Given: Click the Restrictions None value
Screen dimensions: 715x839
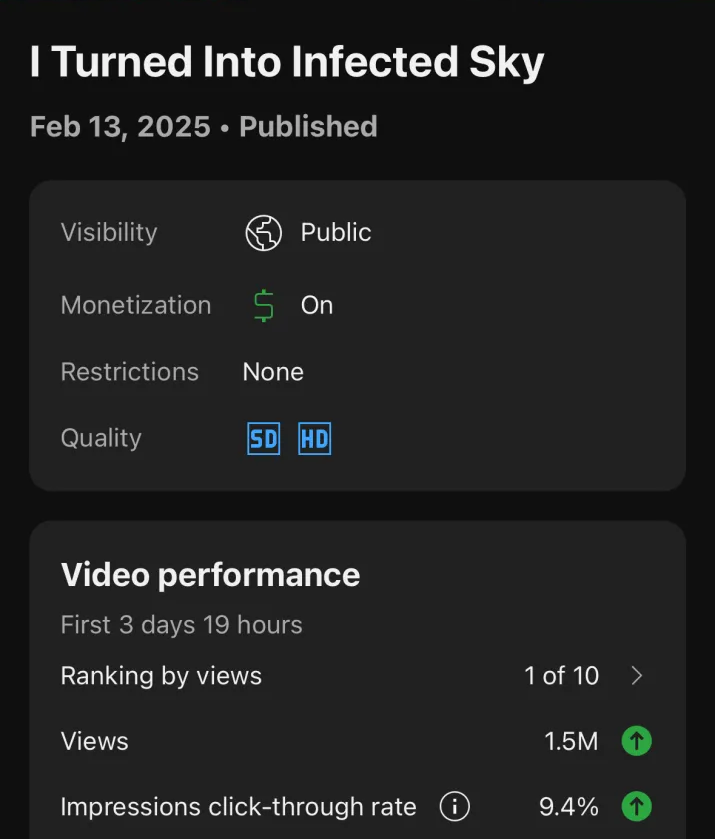Looking at the screenshot, I should click(273, 372).
